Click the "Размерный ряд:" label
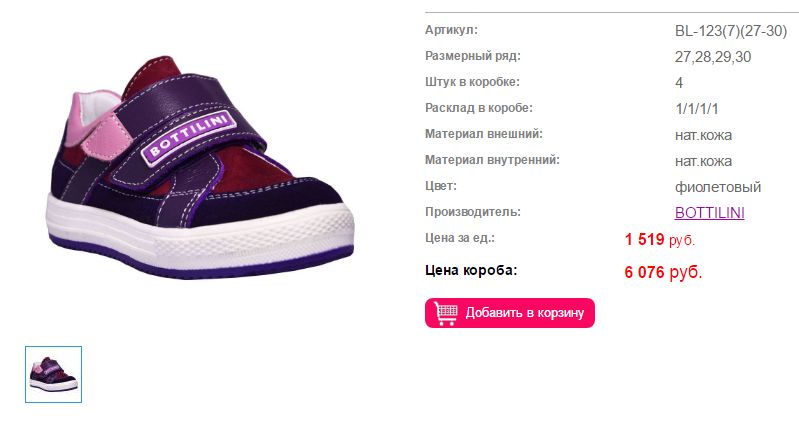The height and width of the screenshot is (426, 799). [472, 56]
